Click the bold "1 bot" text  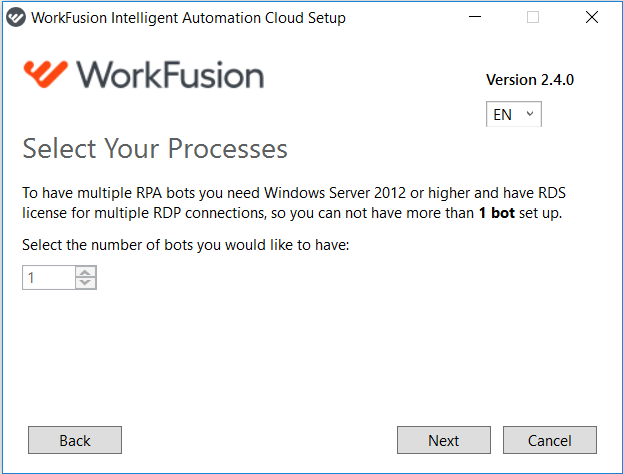[x=497, y=213]
